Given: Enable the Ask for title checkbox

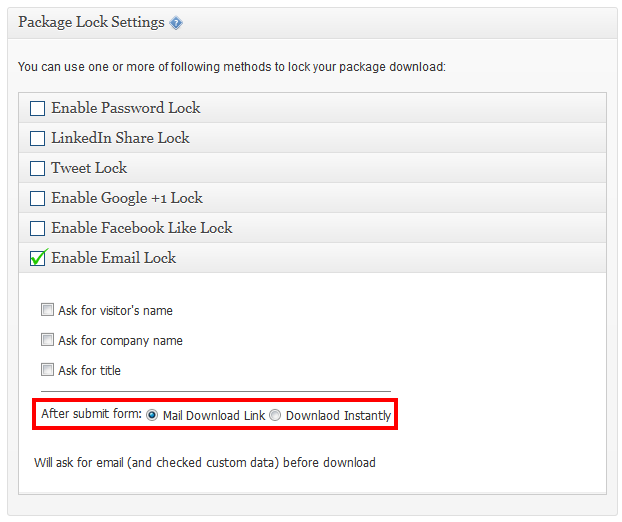Looking at the screenshot, I should pos(47,370).
